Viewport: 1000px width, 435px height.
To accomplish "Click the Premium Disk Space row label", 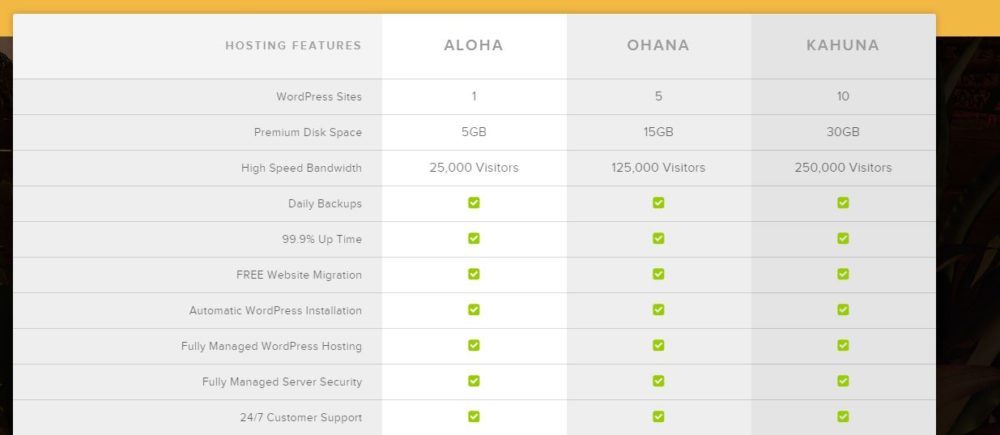I will [308, 132].
